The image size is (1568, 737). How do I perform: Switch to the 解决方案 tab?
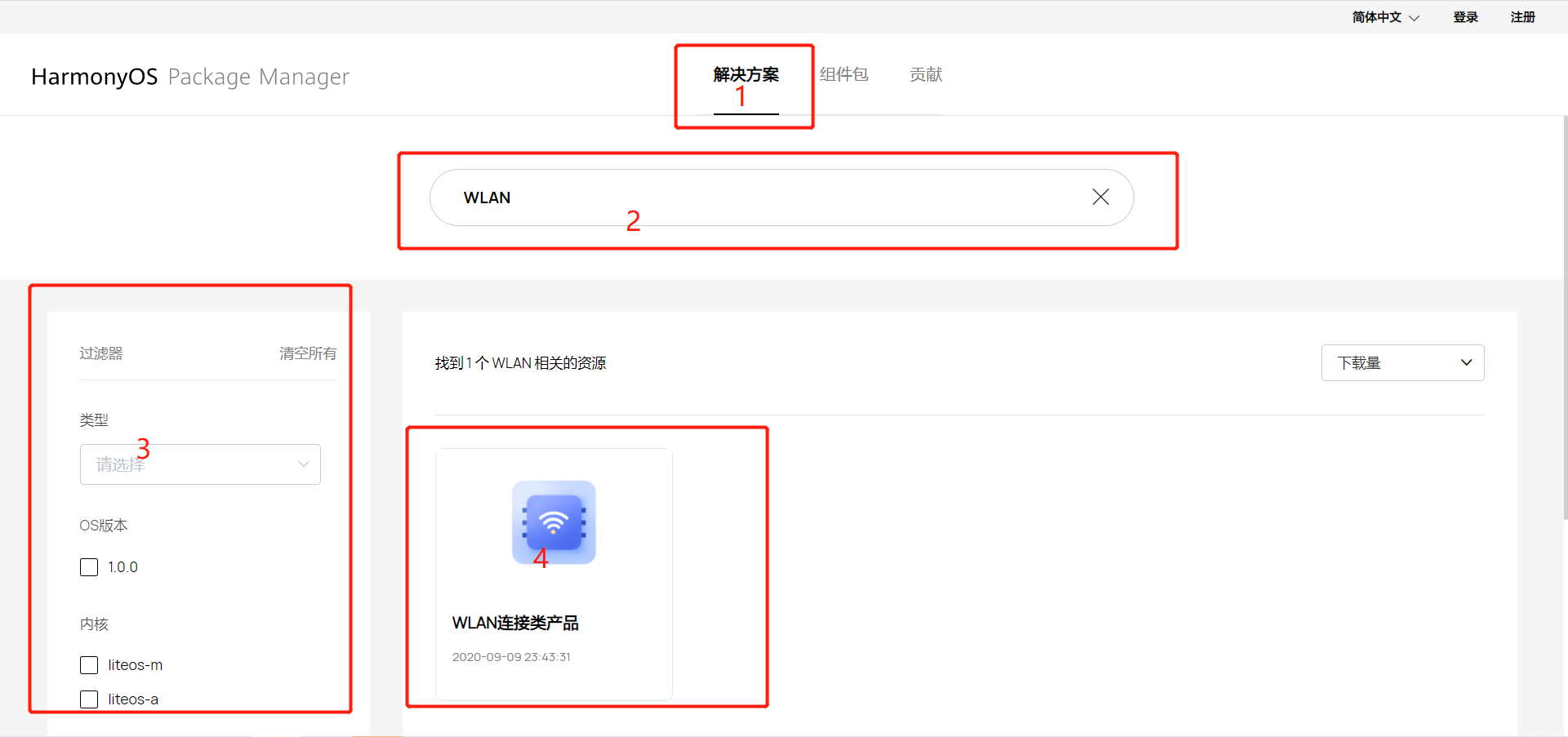(x=746, y=75)
